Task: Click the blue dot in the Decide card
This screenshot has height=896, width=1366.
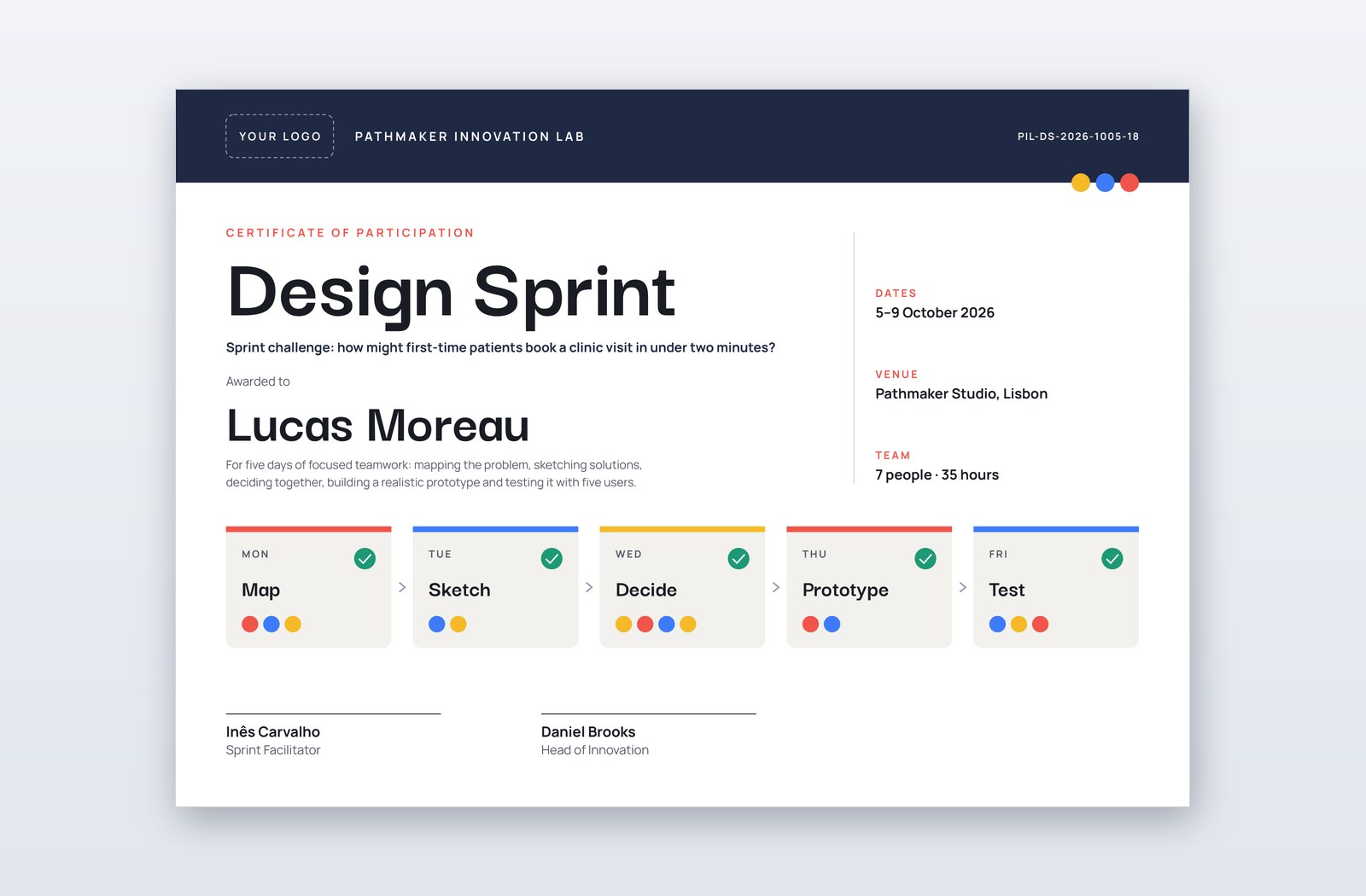Action: pyautogui.click(x=667, y=625)
